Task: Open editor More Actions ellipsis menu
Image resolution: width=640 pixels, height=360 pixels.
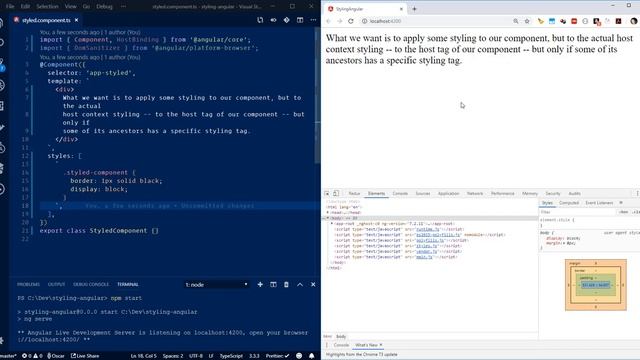Action: click(x=313, y=20)
